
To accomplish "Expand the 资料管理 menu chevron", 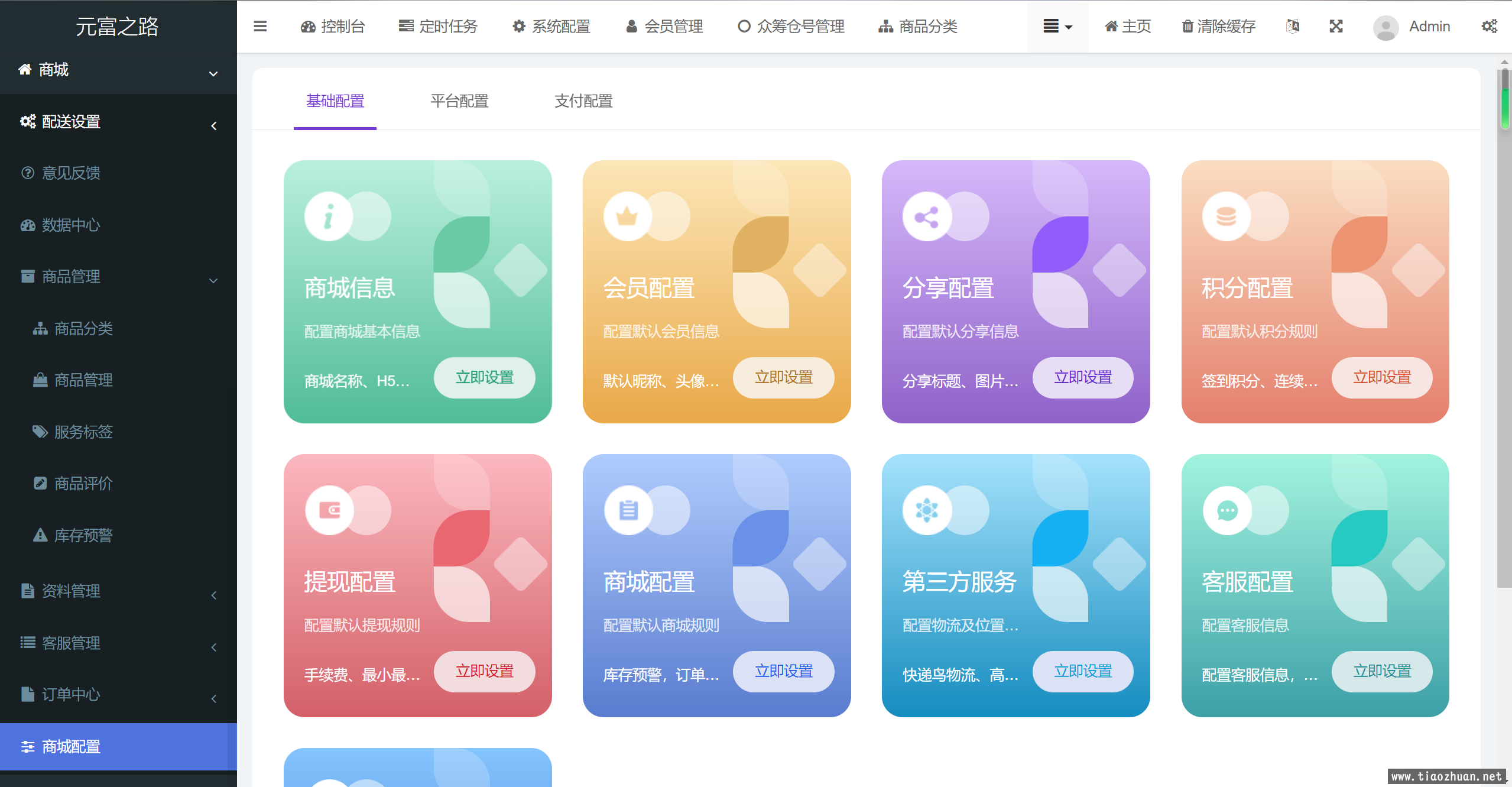I will (x=214, y=595).
